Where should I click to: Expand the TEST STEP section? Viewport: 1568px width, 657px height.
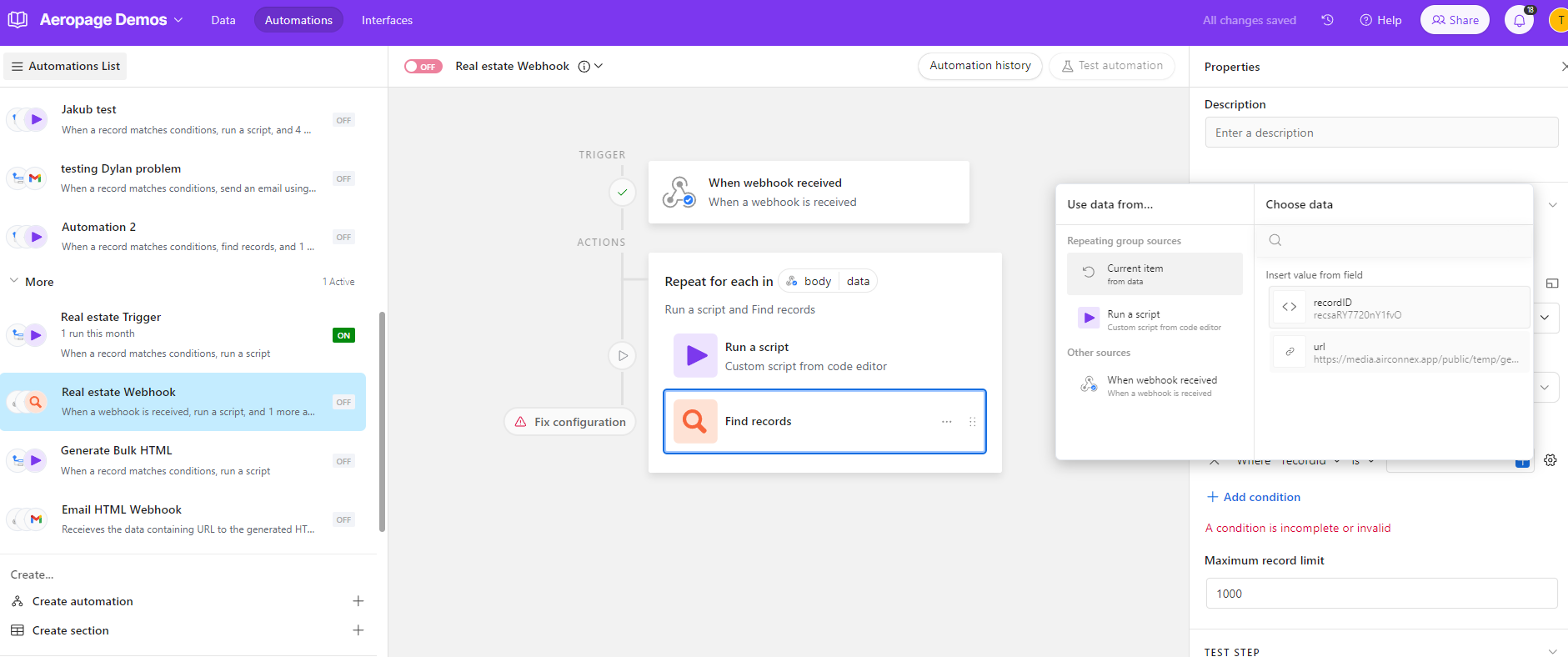point(1552,652)
